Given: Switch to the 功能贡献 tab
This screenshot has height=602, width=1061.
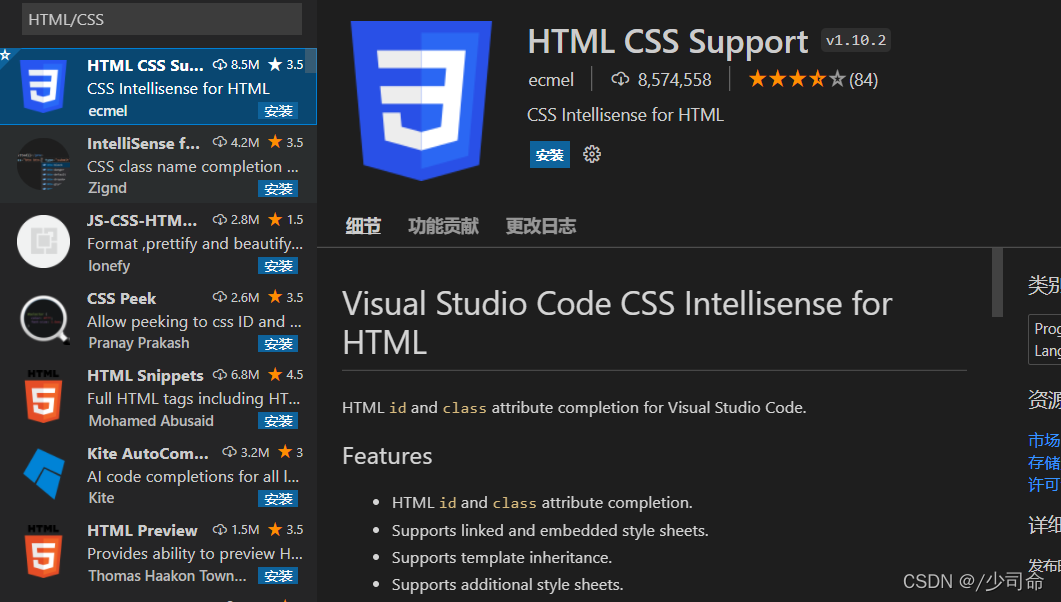Looking at the screenshot, I should tap(443, 226).
